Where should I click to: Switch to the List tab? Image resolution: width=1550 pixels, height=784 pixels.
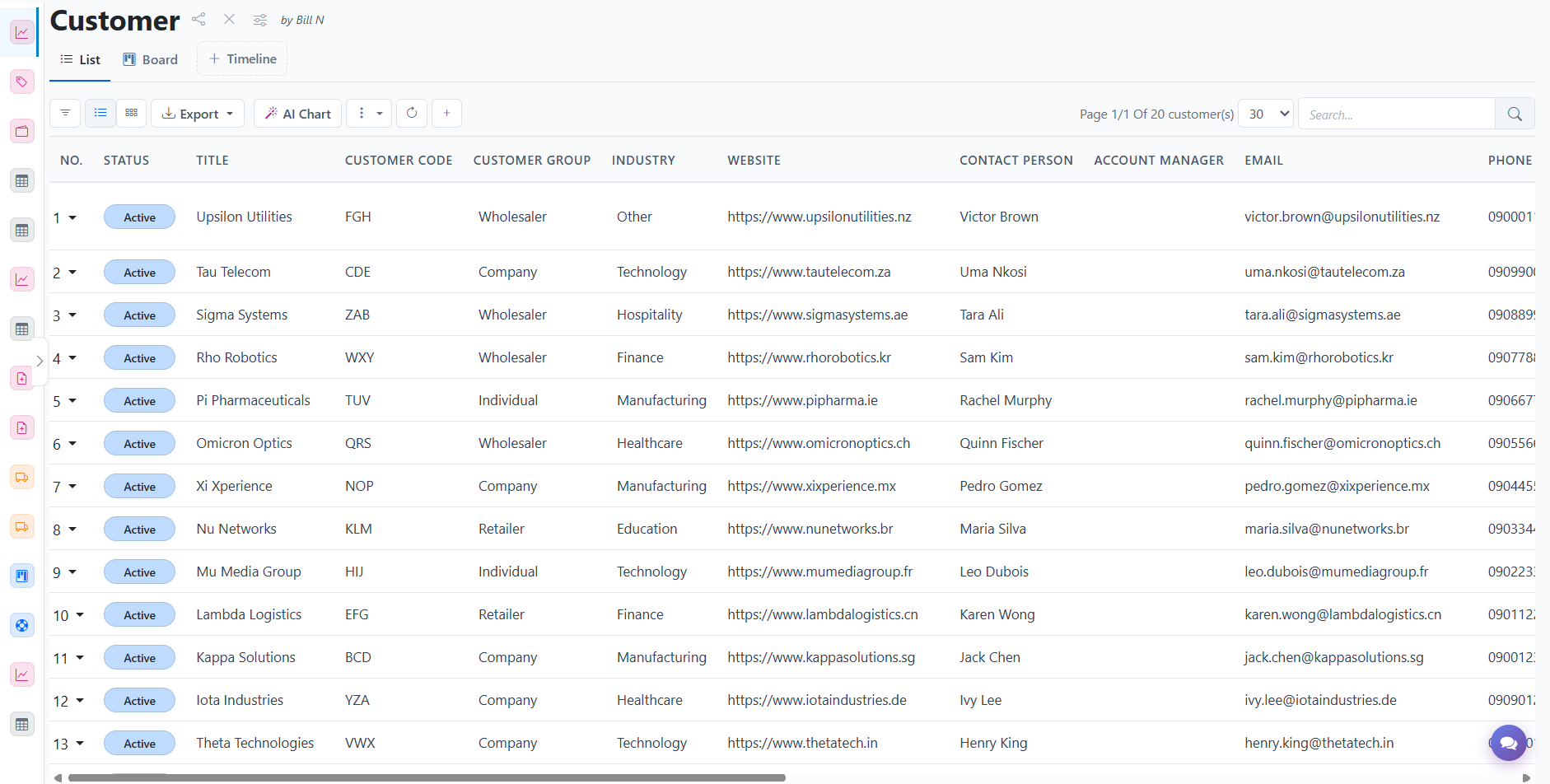pos(80,59)
